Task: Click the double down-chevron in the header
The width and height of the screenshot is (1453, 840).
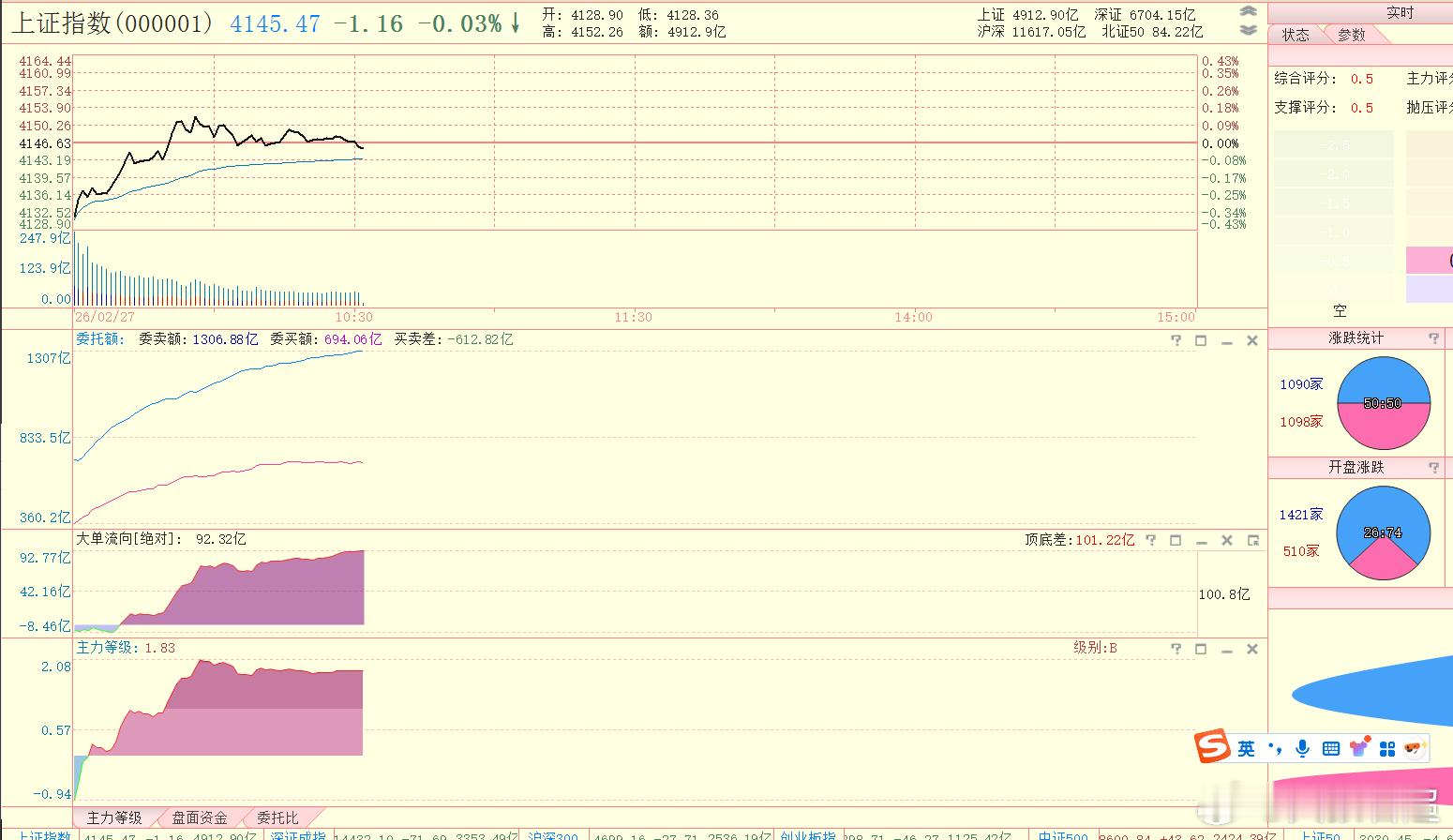Action: click(1248, 30)
